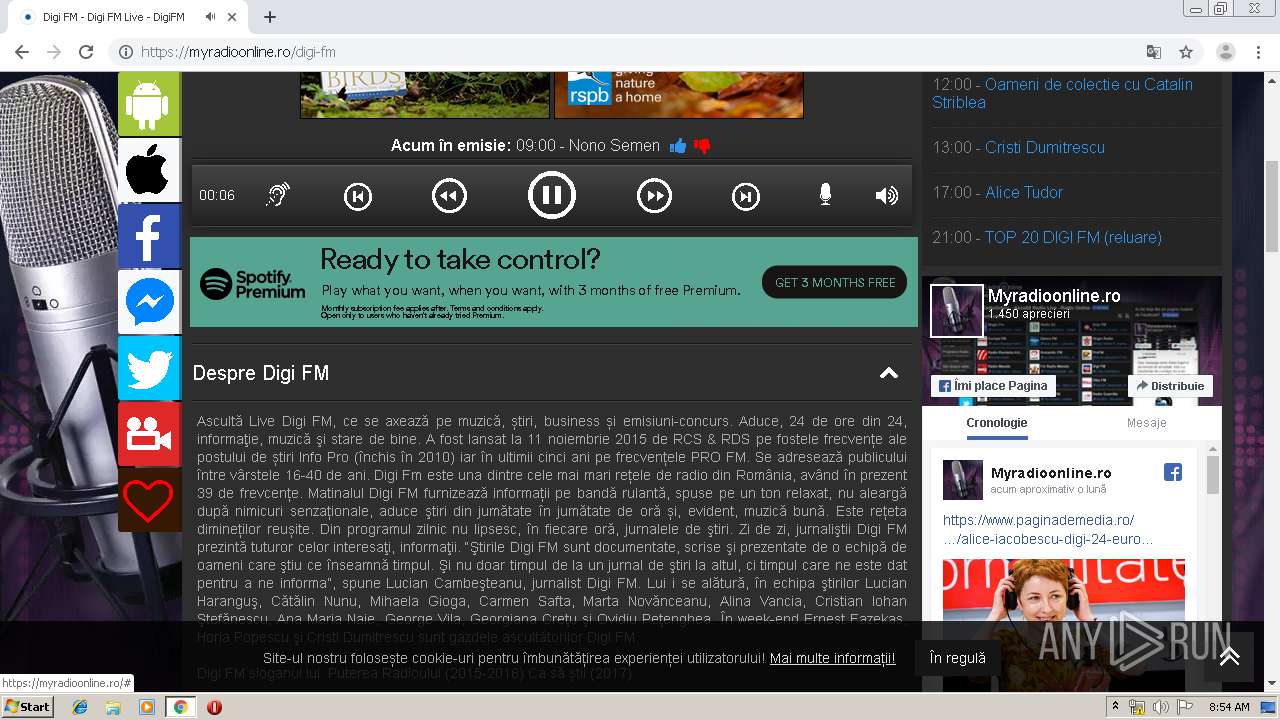Open the Spotify Premium ad banner logo
Image resolution: width=1280 pixels, height=720 pixels.
(x=253, y=284)
